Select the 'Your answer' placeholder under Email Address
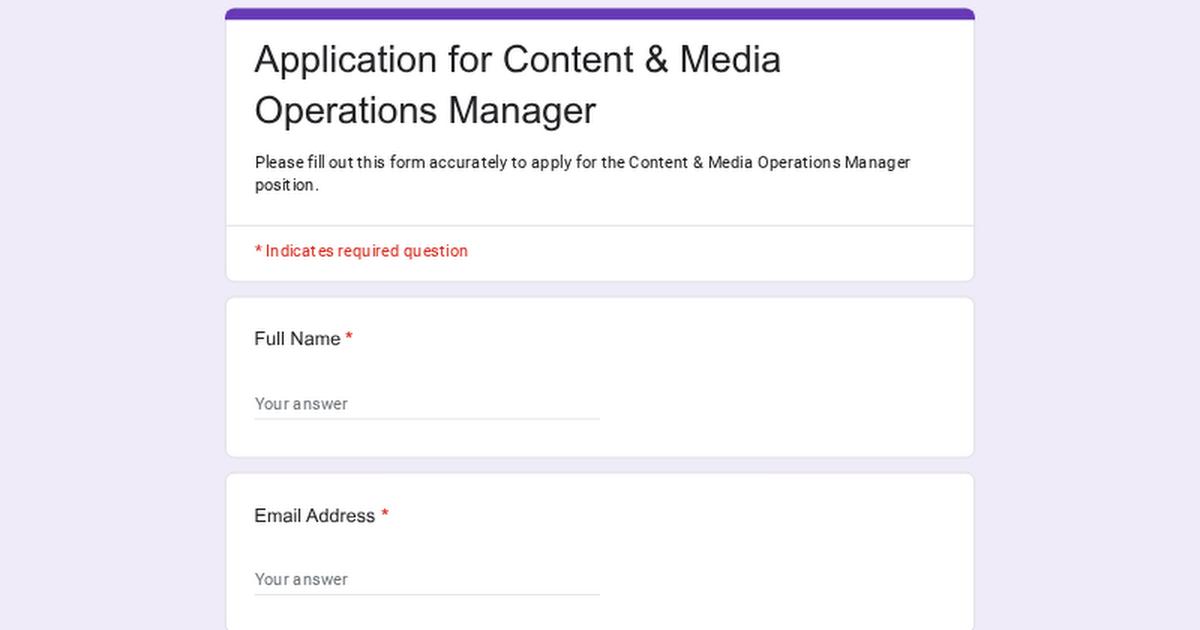The width and height of the screenshot is (1200, 630). 301,580
